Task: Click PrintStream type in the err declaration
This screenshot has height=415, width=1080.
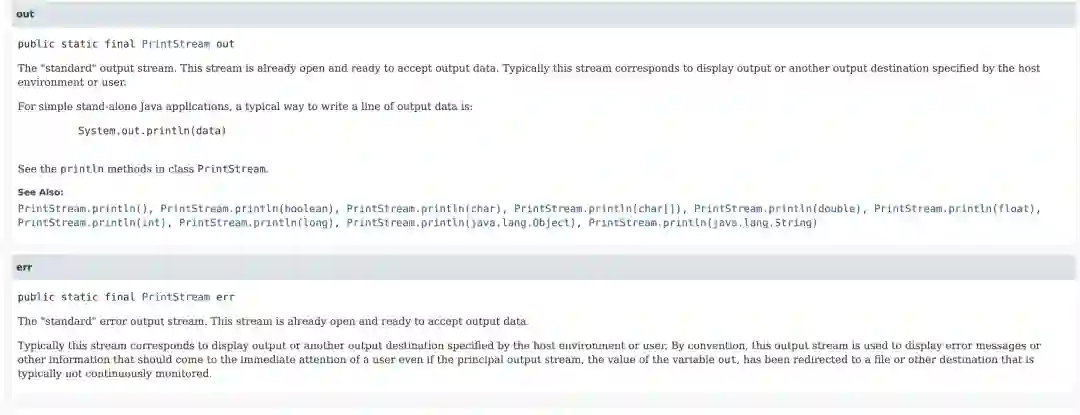Action: pos(176,297)
